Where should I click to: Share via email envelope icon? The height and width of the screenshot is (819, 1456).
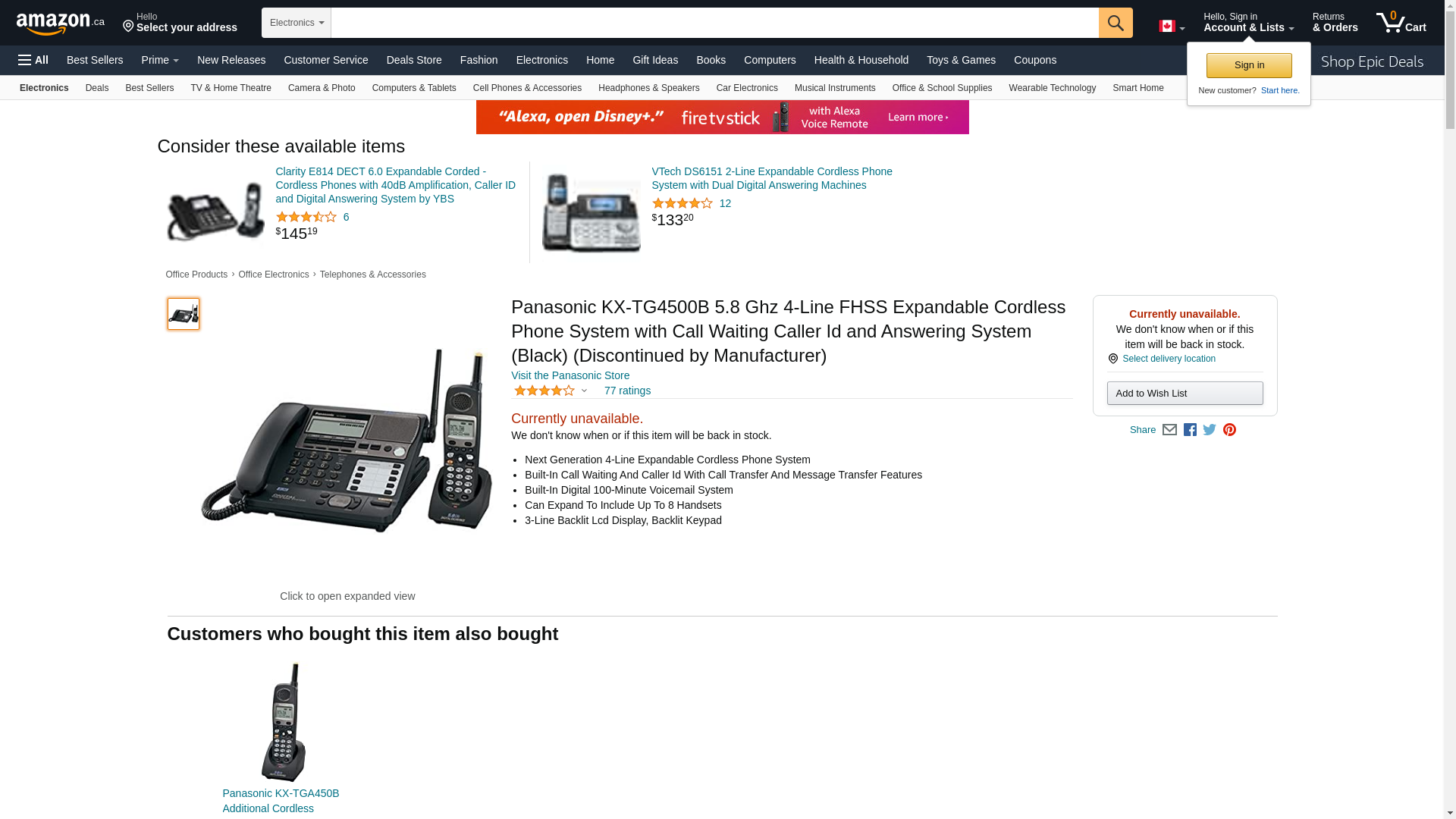pos(1169,430)
